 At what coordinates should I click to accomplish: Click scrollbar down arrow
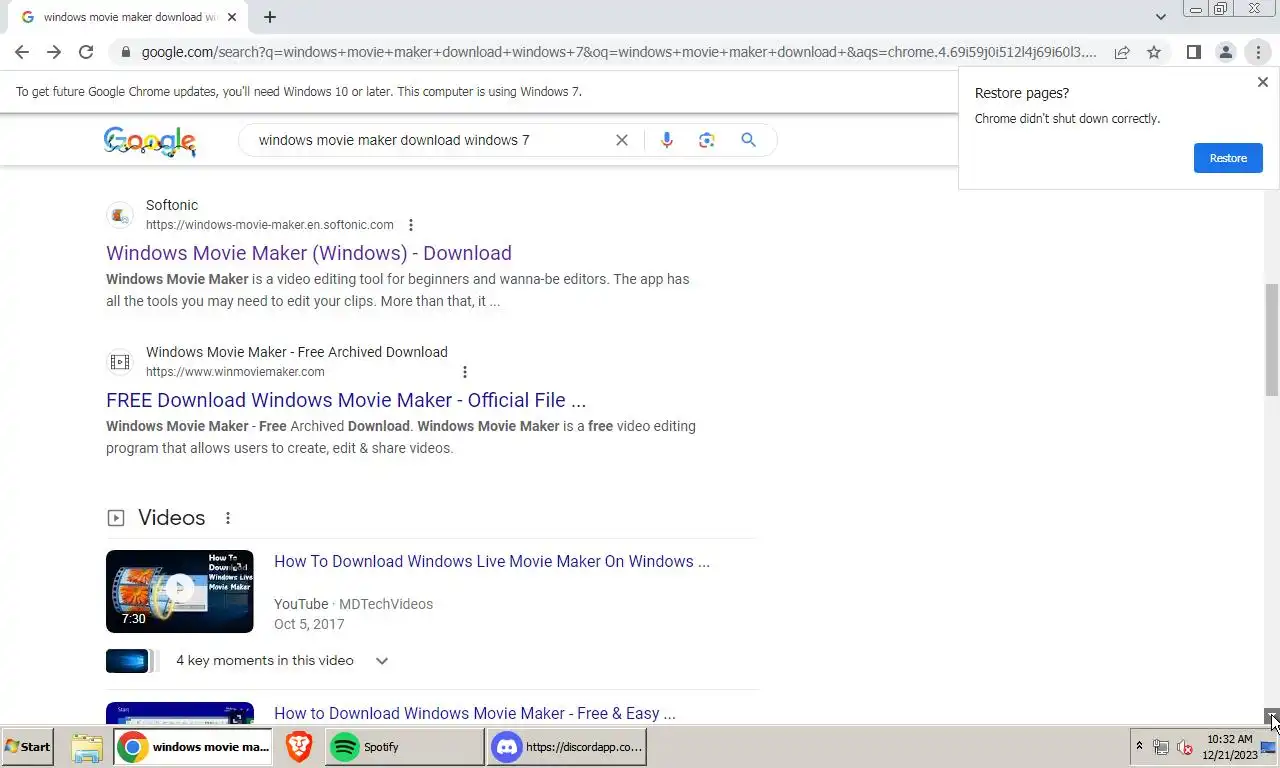tap(1272, 717)
